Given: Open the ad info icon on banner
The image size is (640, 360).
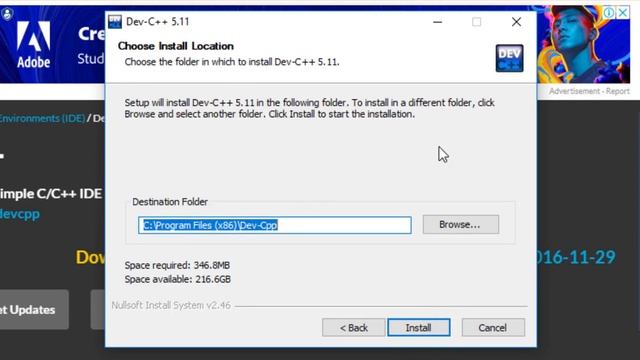Looking at the screenshot, I should point(609,13).
